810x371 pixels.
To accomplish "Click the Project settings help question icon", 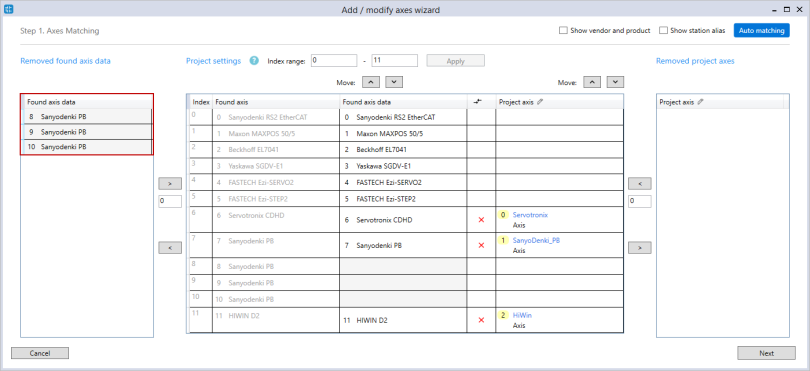I will pyautogui.click(x=254, y=60).
